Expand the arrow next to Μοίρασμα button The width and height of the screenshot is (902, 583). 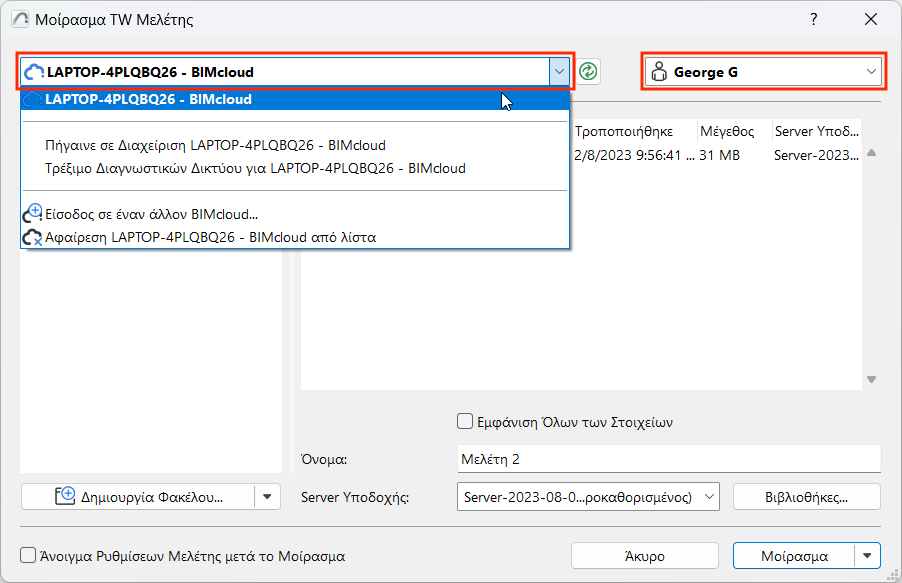click(x=869, y=556)
